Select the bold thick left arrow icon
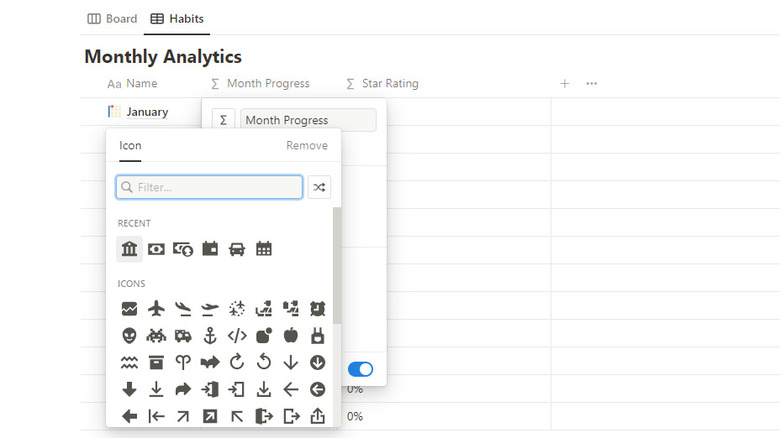Image resolution: width=780 pixels, height=438 pixels. (x=129, y=416)
